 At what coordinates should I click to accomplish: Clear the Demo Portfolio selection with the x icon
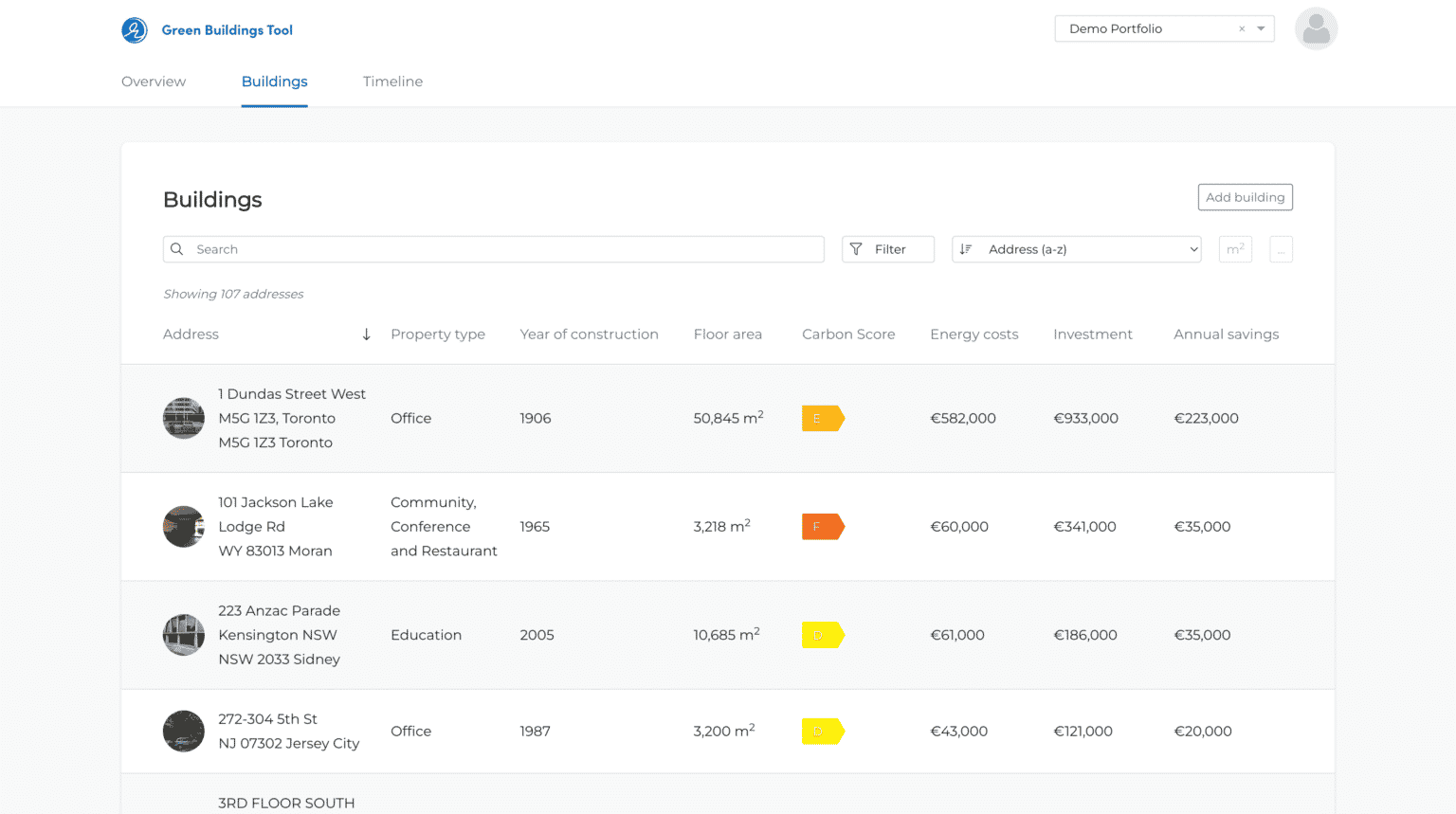(x=1242, y=29)
